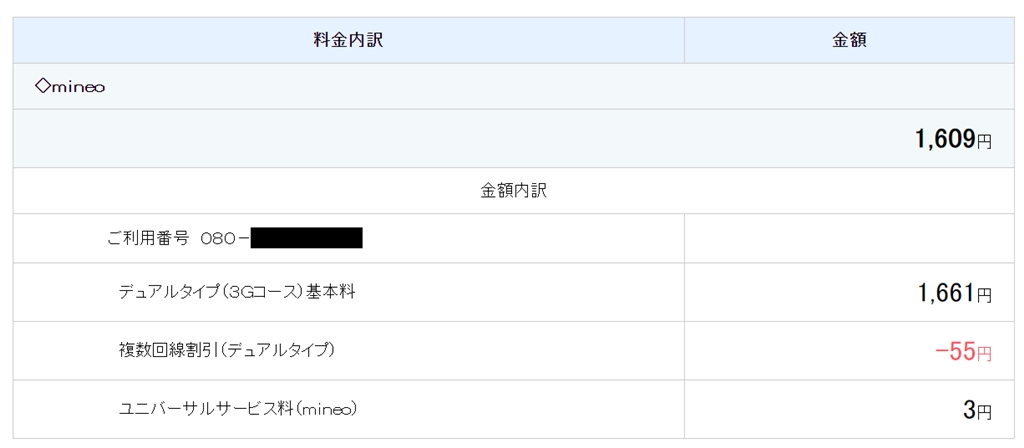Click the 金額 column header

coord(849,41)
